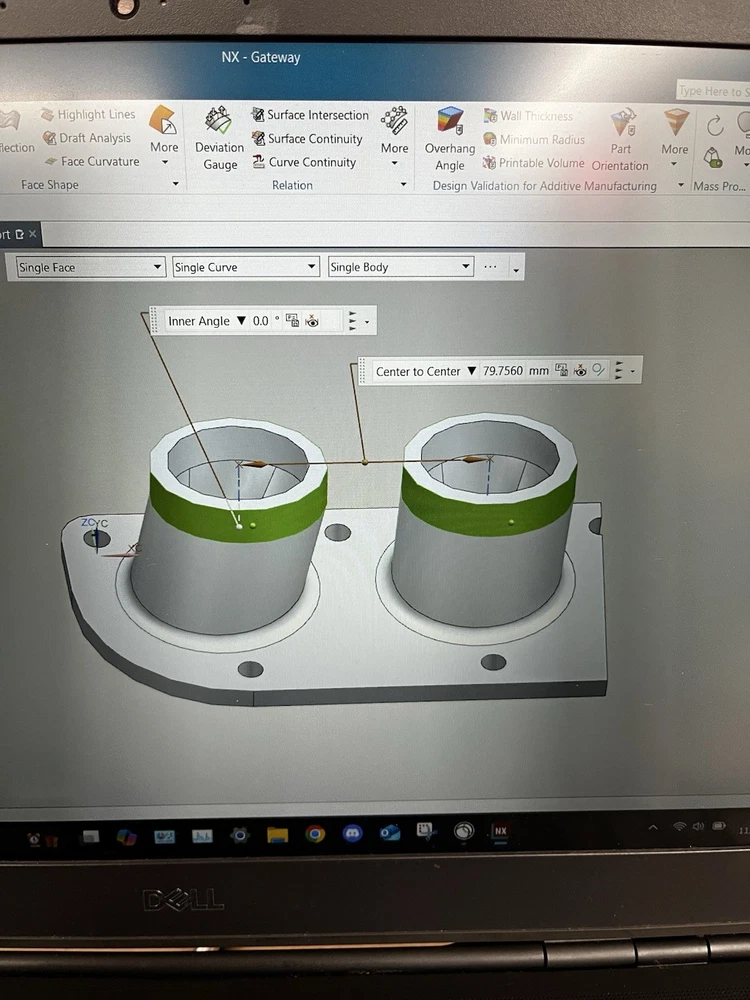Image resolution: width=750 pixels, height=1000 pixels.
Task: Expand the Inner Angle measurement type list
Action: 240,321
